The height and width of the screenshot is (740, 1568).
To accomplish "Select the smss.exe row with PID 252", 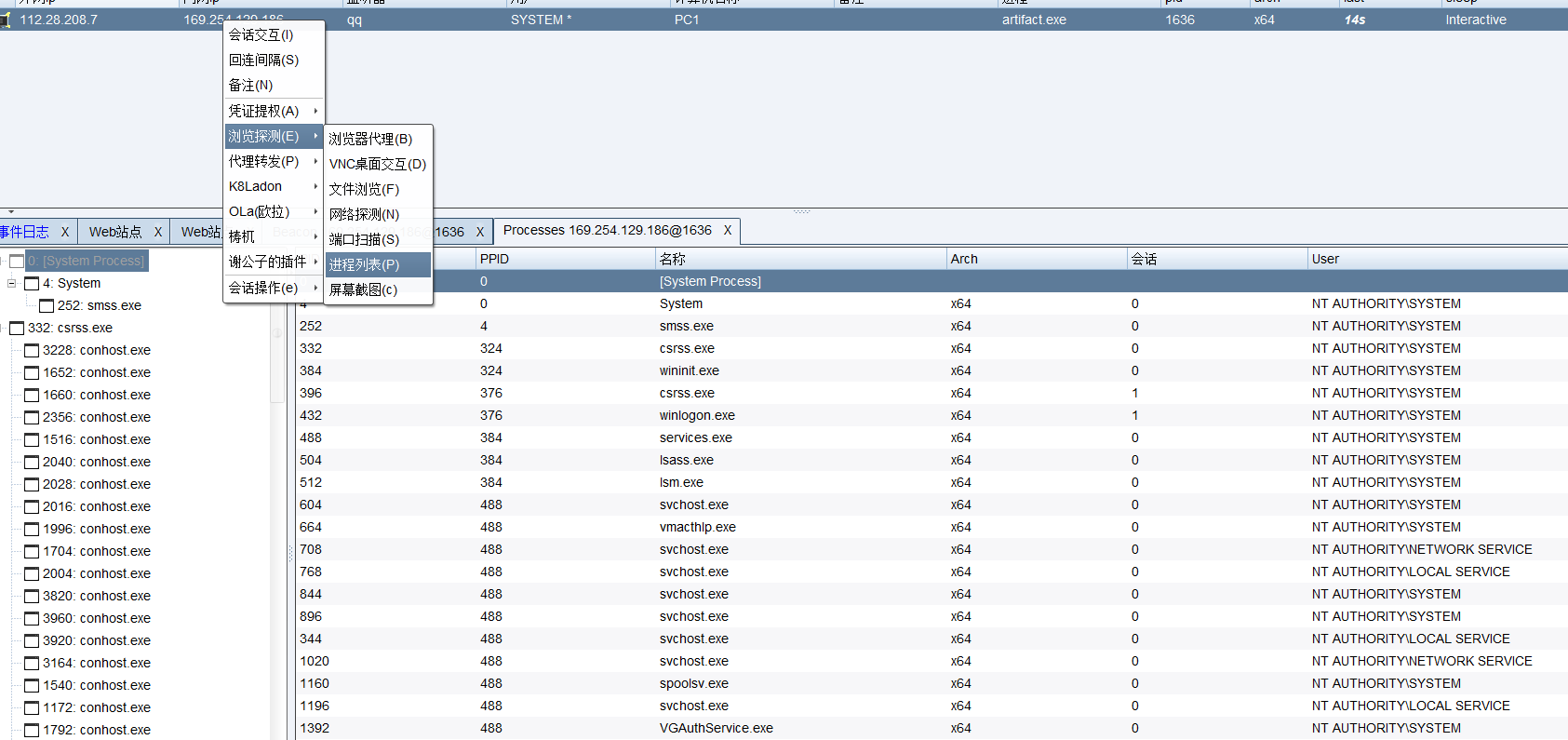I will tap(932, 326).
